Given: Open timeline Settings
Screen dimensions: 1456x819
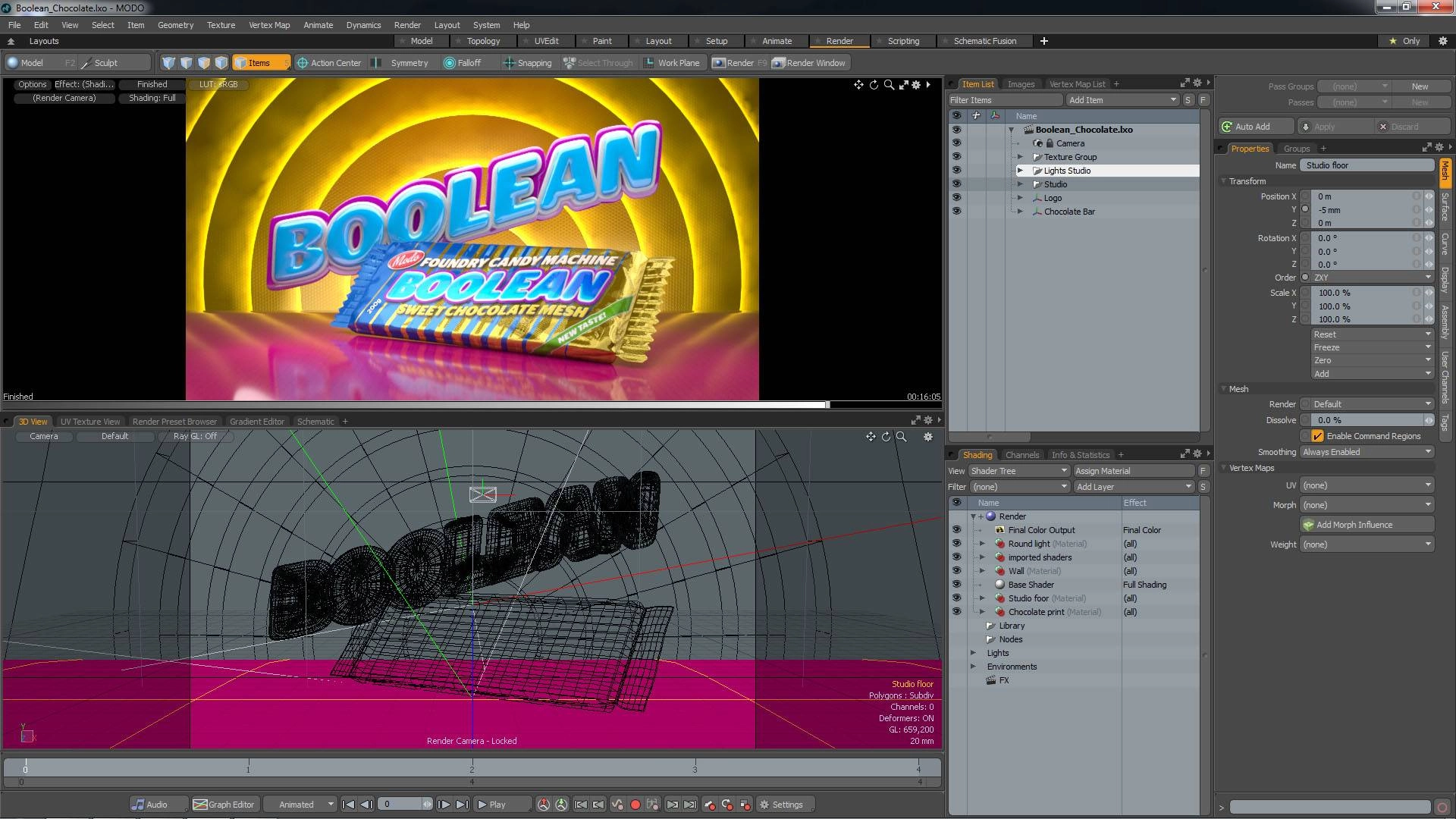Looking at the screenshot, I should pos(786,805).
